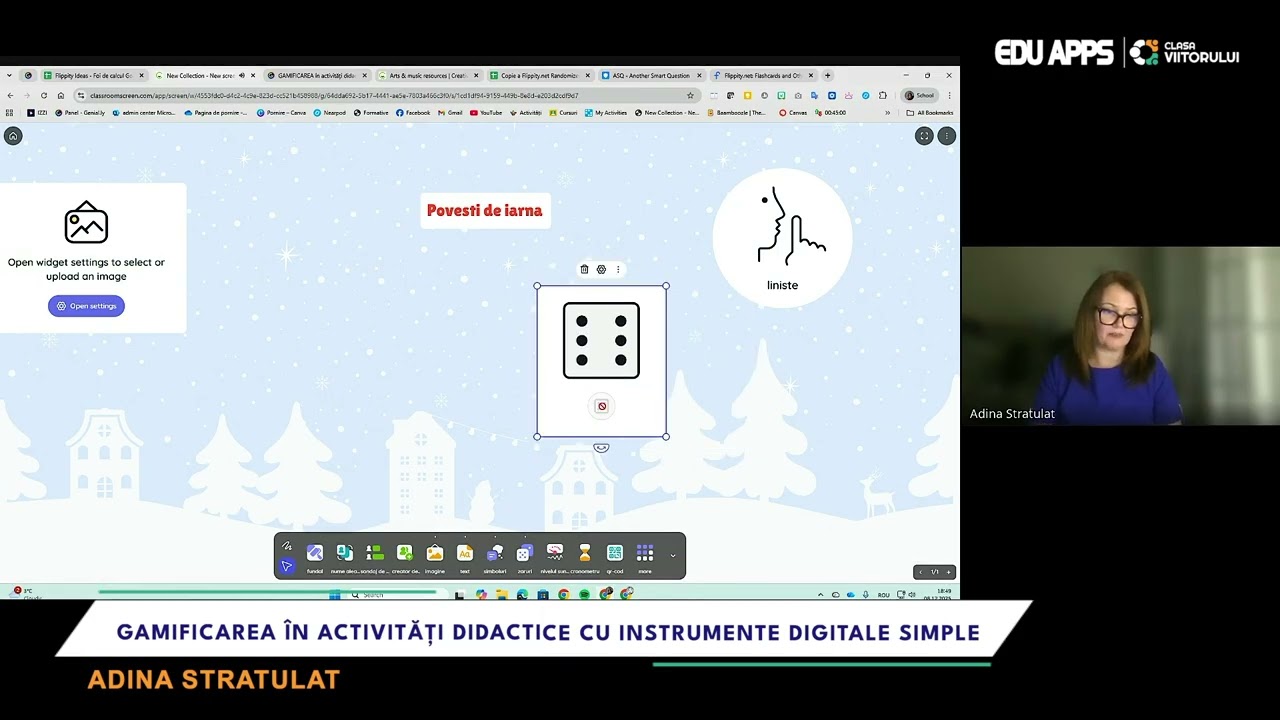Open the cronometru hourglass timer
Image resolution: width=1280 pixels, height=720 pixels.
(x=585, y=557)
